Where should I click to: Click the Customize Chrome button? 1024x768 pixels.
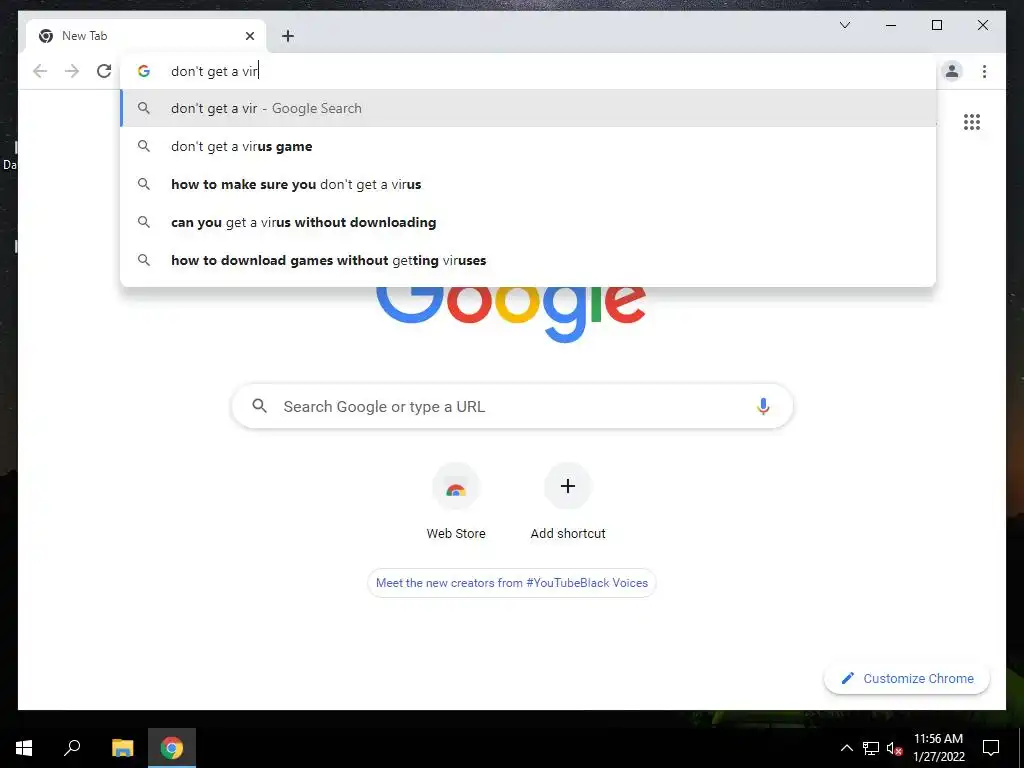click(x=907, y=679)
